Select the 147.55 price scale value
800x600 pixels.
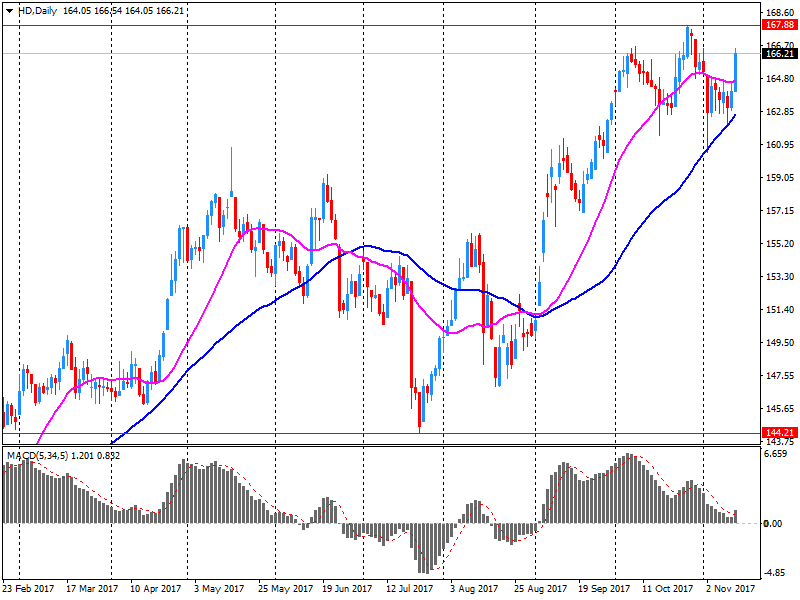click(780, 376)
